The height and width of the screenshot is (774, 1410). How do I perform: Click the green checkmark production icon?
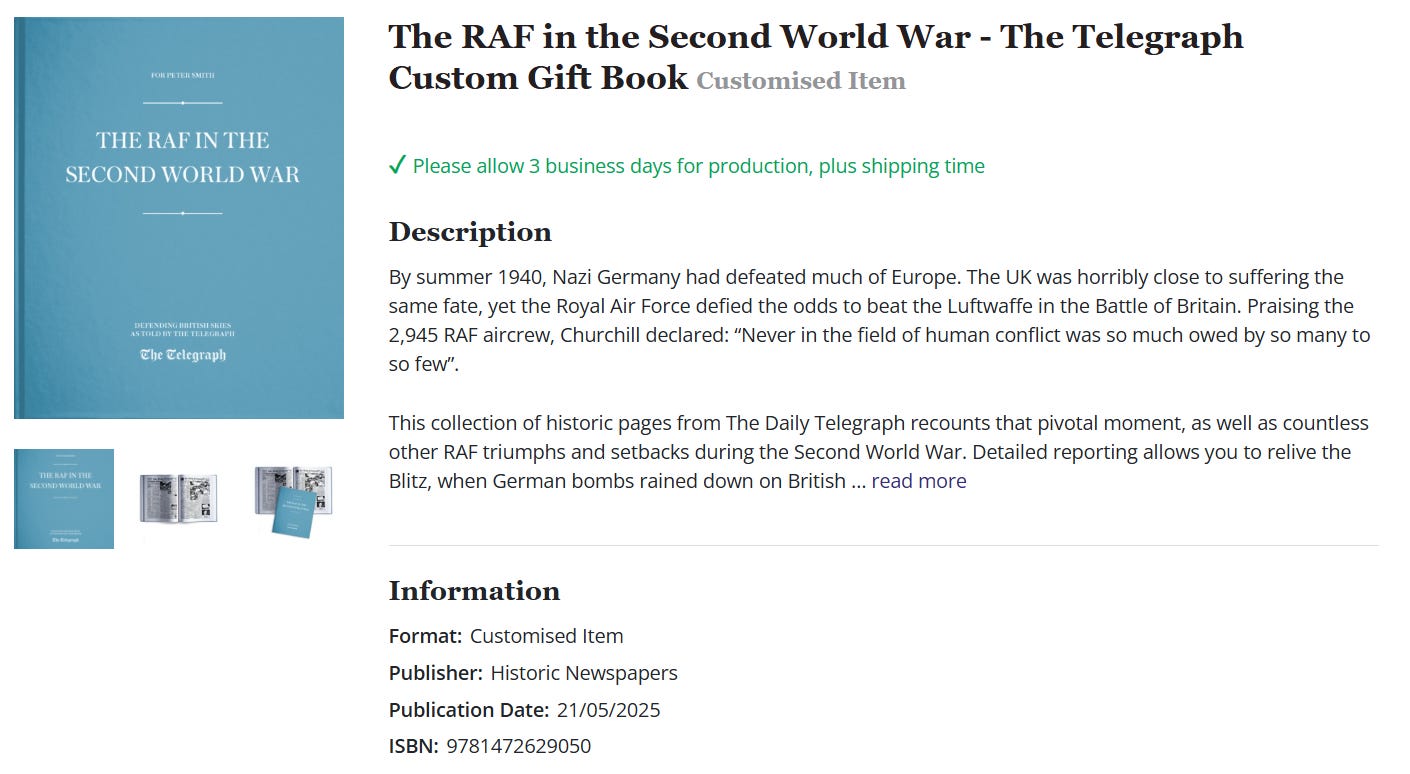(x=397, y=164)
